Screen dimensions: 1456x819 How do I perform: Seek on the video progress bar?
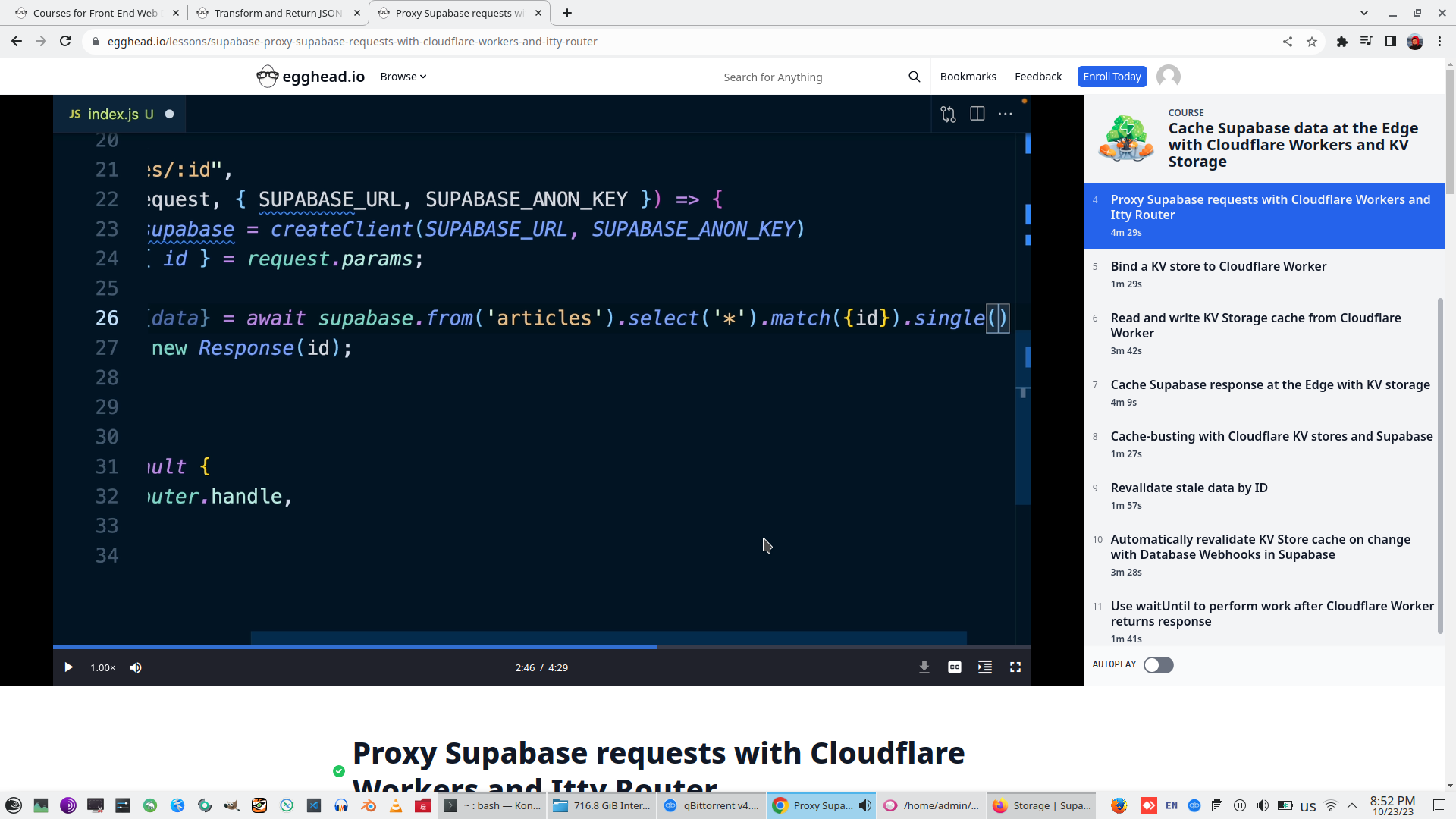(758, 647)
